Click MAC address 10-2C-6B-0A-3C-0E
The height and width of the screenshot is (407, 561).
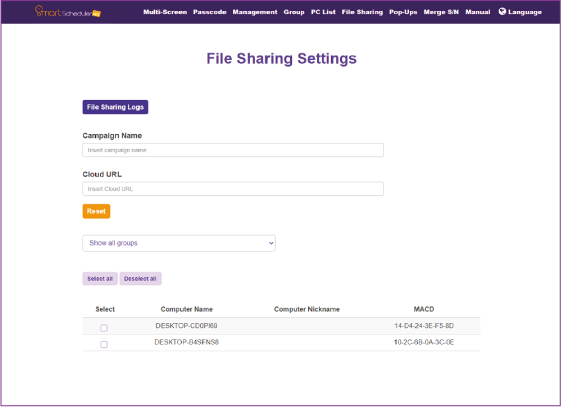pos(424,342)
